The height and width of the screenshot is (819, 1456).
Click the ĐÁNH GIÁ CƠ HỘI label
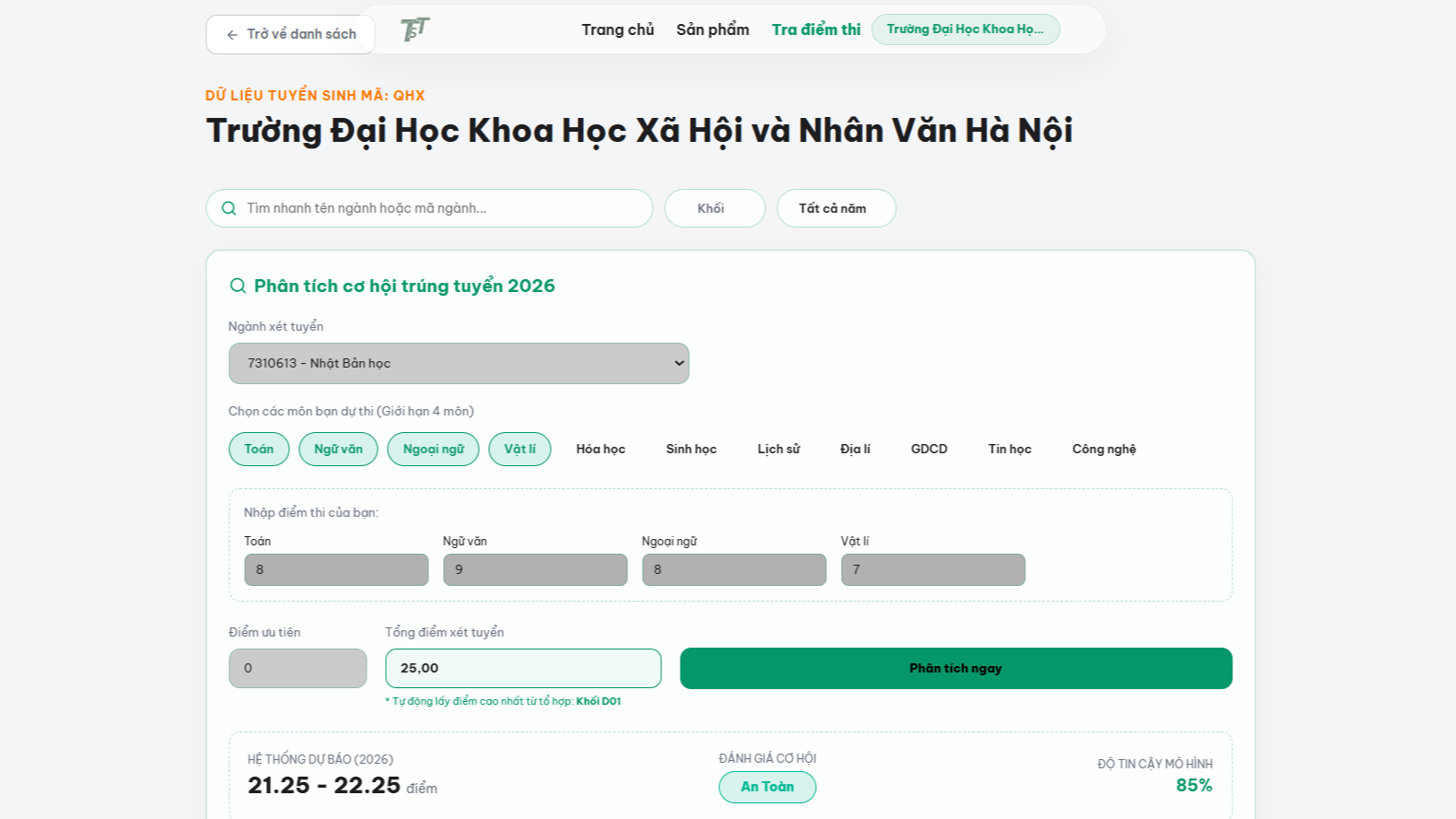click(x=768, y=758)
